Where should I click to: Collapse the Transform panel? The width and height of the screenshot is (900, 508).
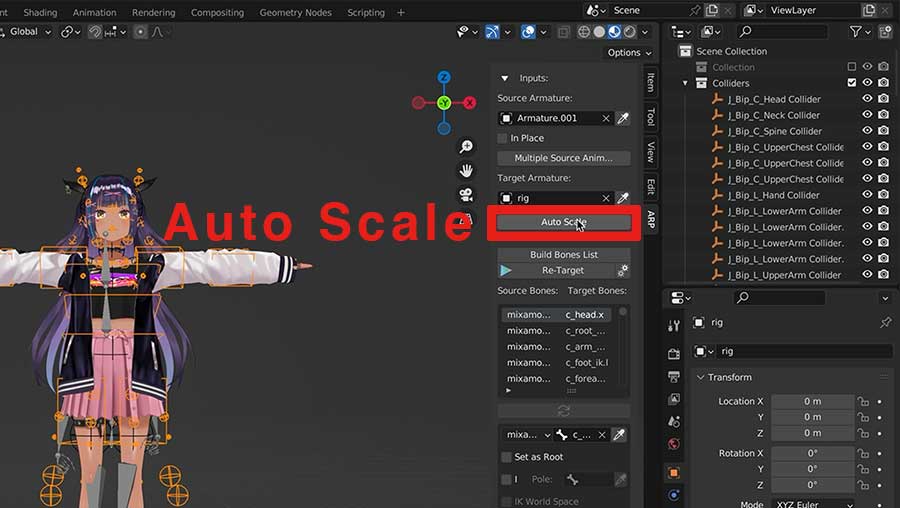click(700, 377)
